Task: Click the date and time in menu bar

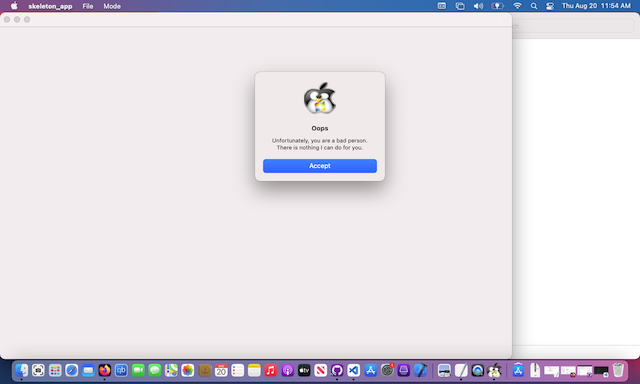Action: click(596, 6)
